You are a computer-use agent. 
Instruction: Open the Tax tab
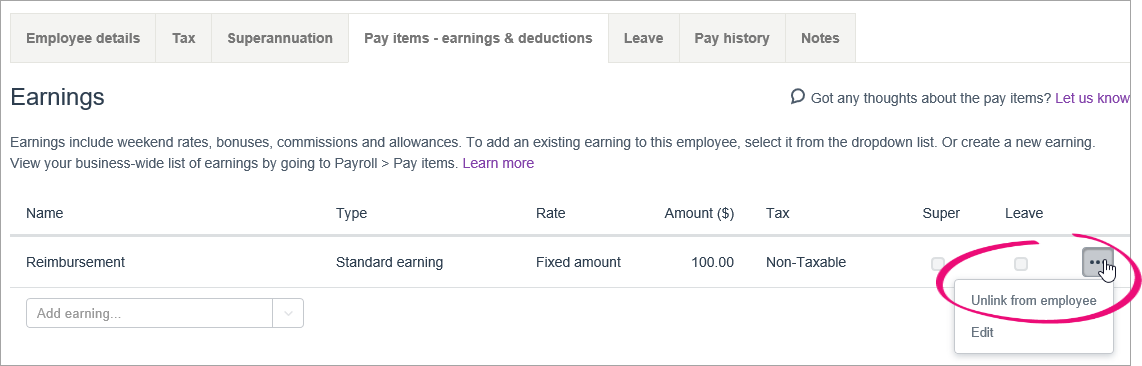click(184, 39)
